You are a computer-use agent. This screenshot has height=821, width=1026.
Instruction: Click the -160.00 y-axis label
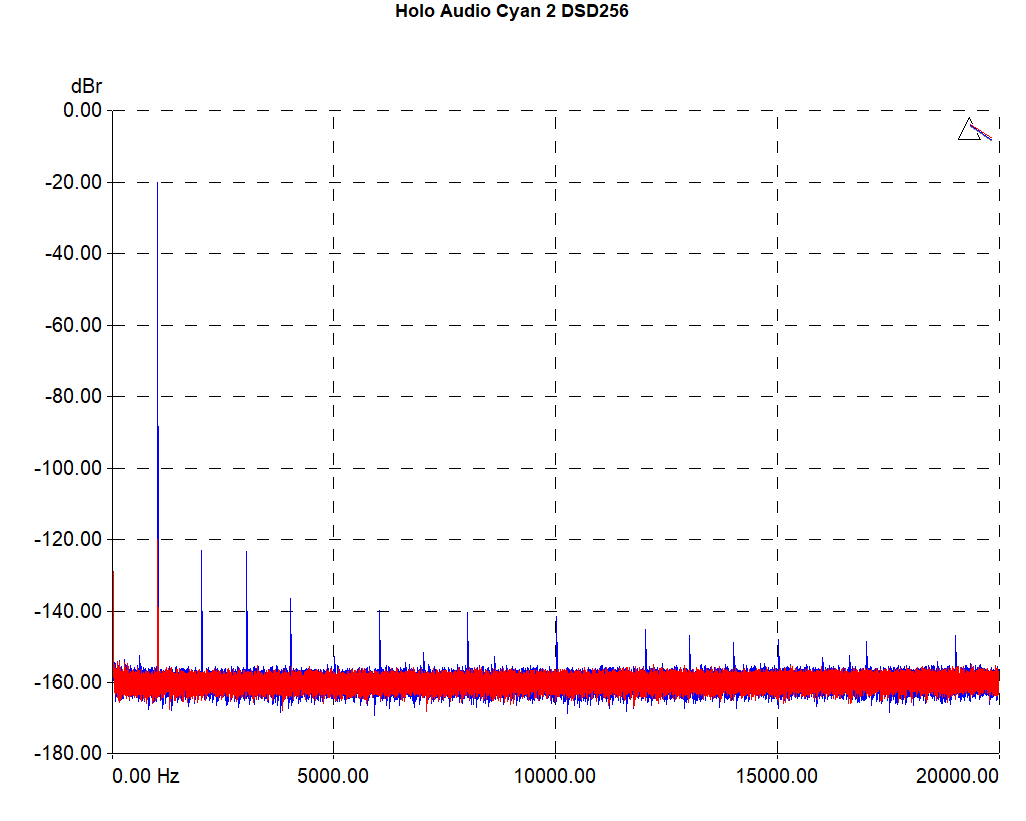[x=69, y=682]
